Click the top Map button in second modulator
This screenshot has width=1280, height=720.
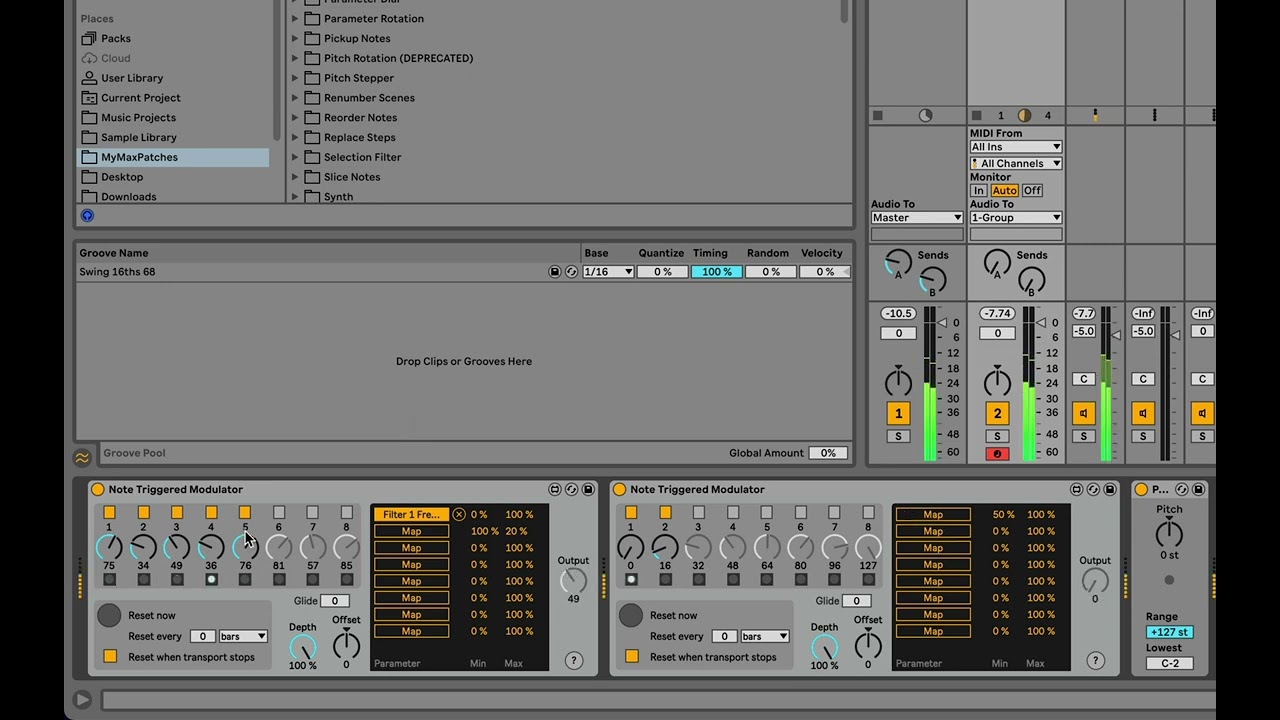click(x=933, y=515)
